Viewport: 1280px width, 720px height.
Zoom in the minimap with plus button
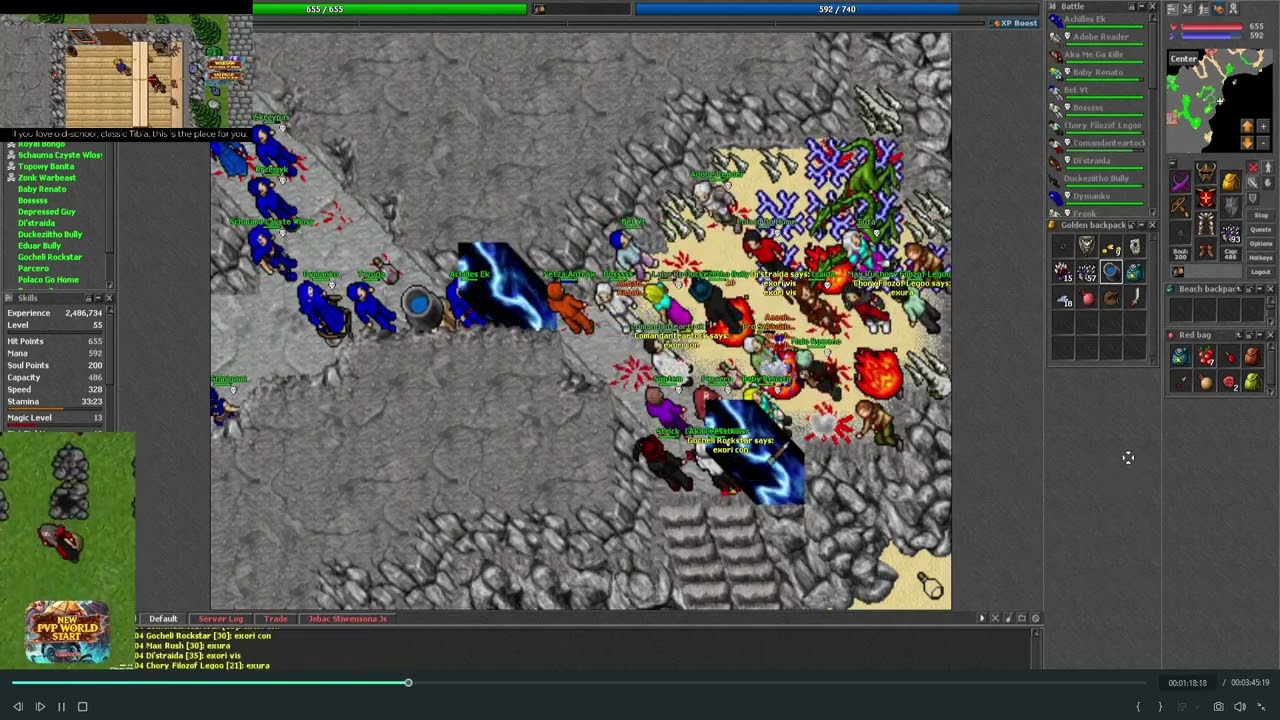click(1263, 126)
